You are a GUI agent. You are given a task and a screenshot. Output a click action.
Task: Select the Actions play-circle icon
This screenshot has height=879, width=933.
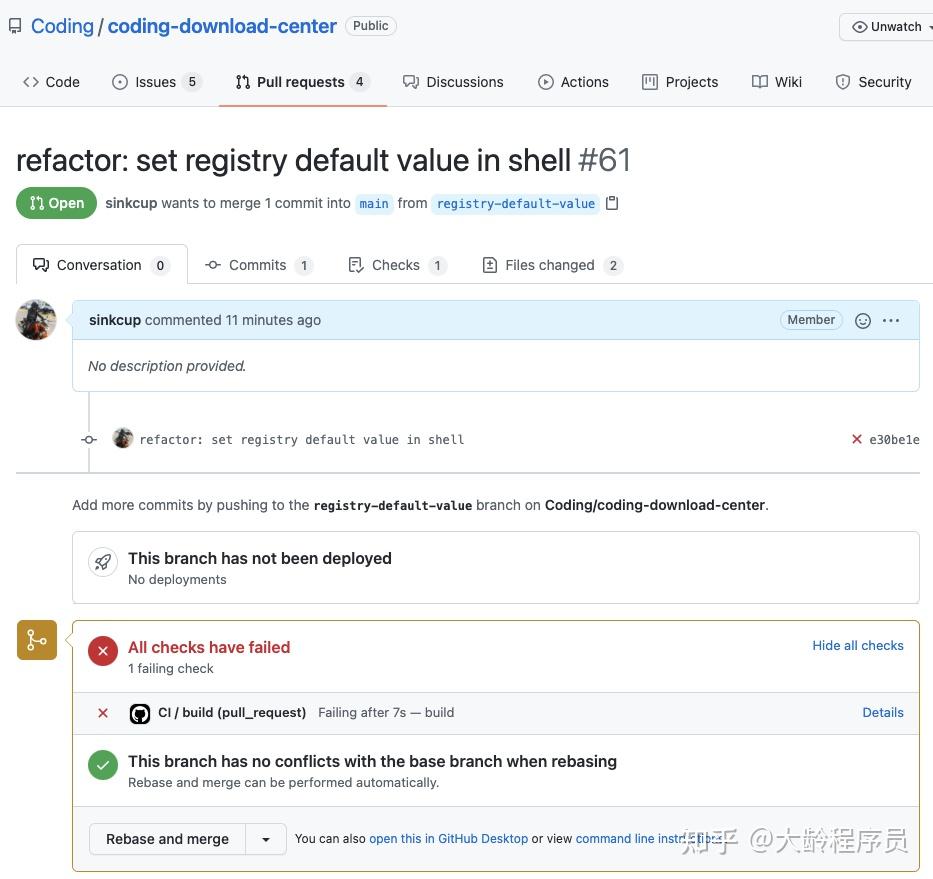(547, 82)
